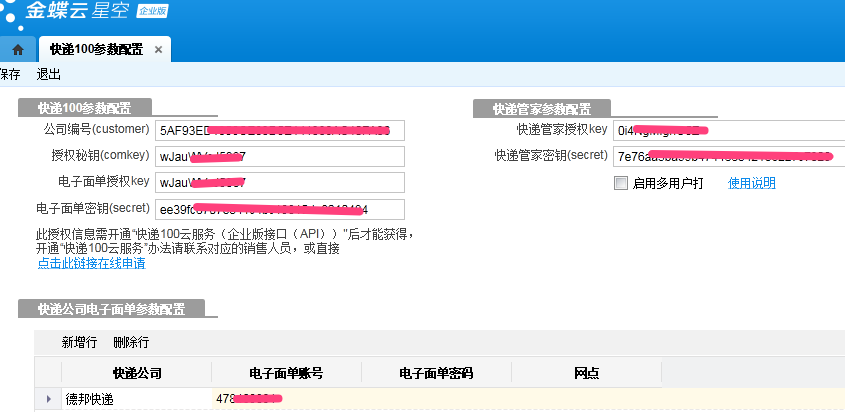This screenshot has width=845, height=412.
Task: Click 新增行 to add a row
Action: click(x=79, y=342)
